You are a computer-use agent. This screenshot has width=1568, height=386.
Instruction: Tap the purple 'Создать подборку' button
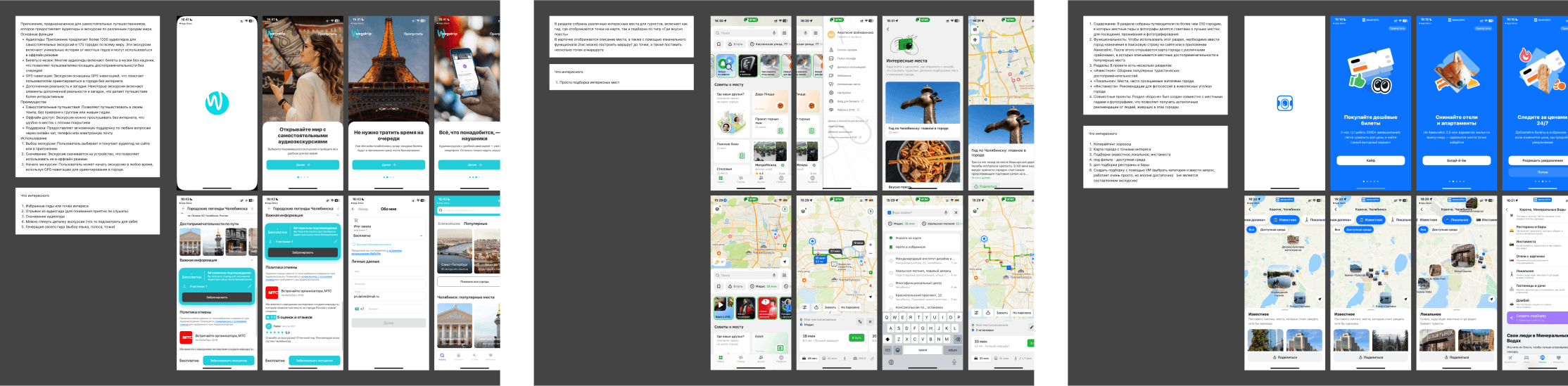(1538, 316)
